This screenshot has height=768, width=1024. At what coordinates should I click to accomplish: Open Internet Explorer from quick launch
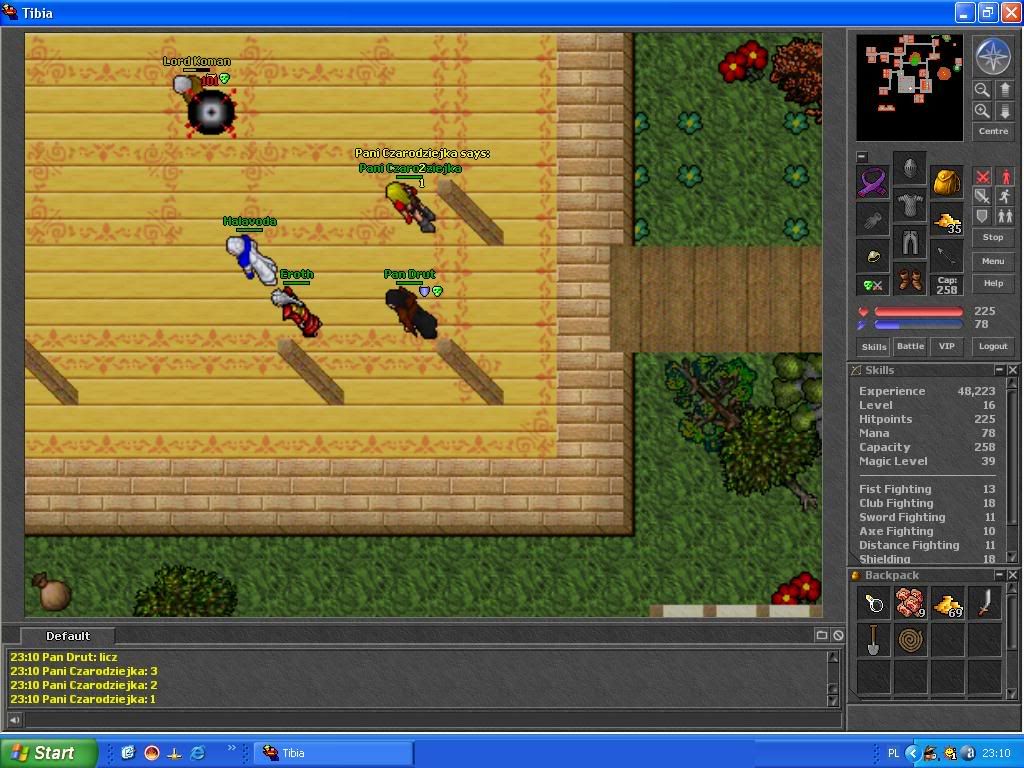pos(197,753)
